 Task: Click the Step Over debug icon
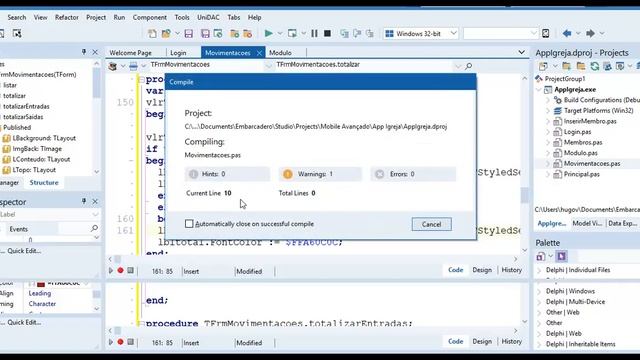tap(358, 33)
